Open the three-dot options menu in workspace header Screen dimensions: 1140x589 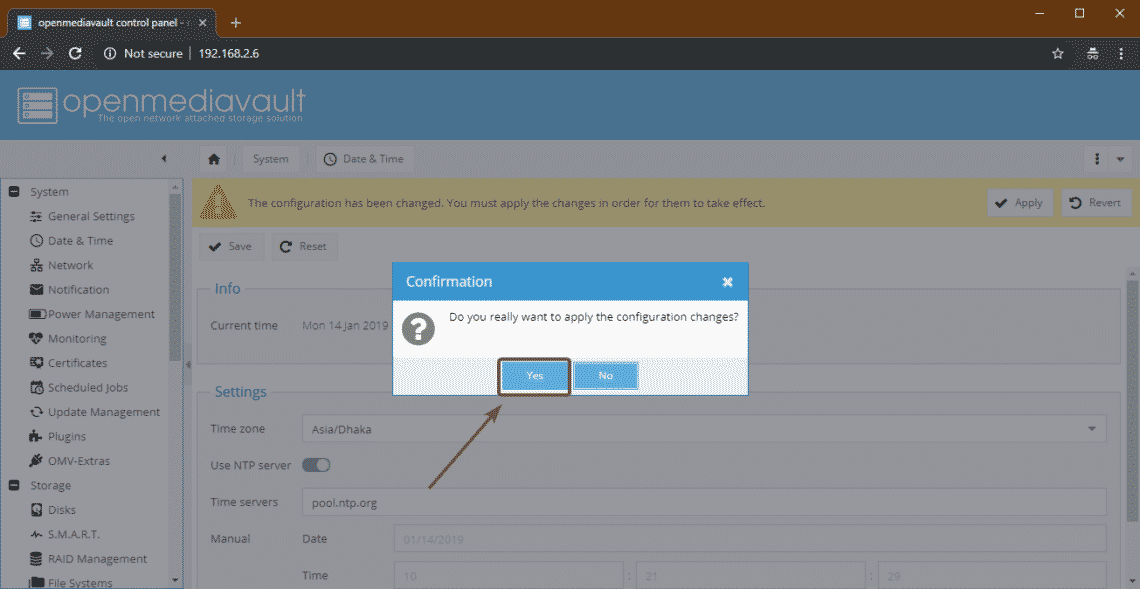[1096, 159]
